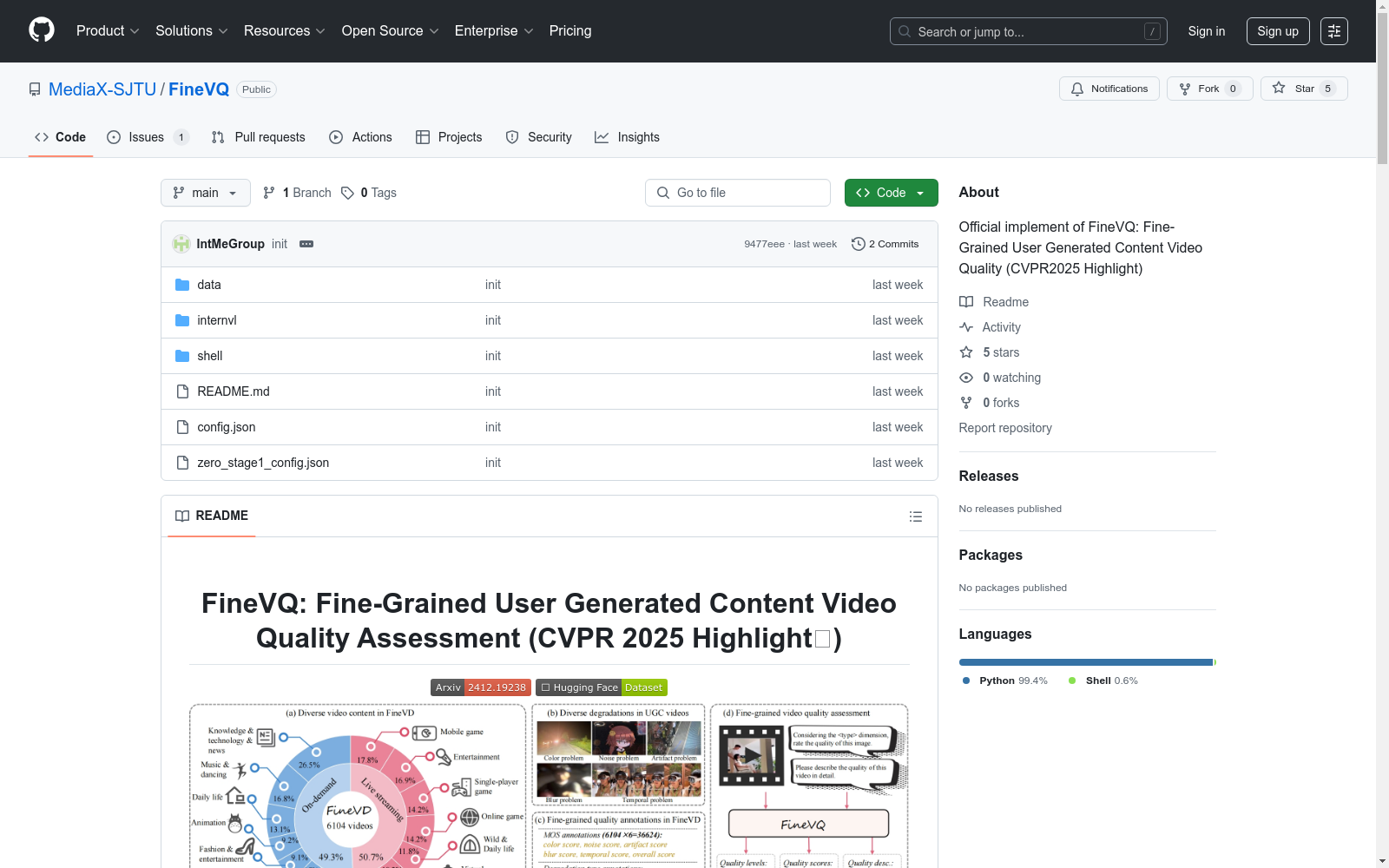Viewport: 1389px width, 868px height.
Task: Open the MediaX-SJTU organization link
Action: coord(102,89)
